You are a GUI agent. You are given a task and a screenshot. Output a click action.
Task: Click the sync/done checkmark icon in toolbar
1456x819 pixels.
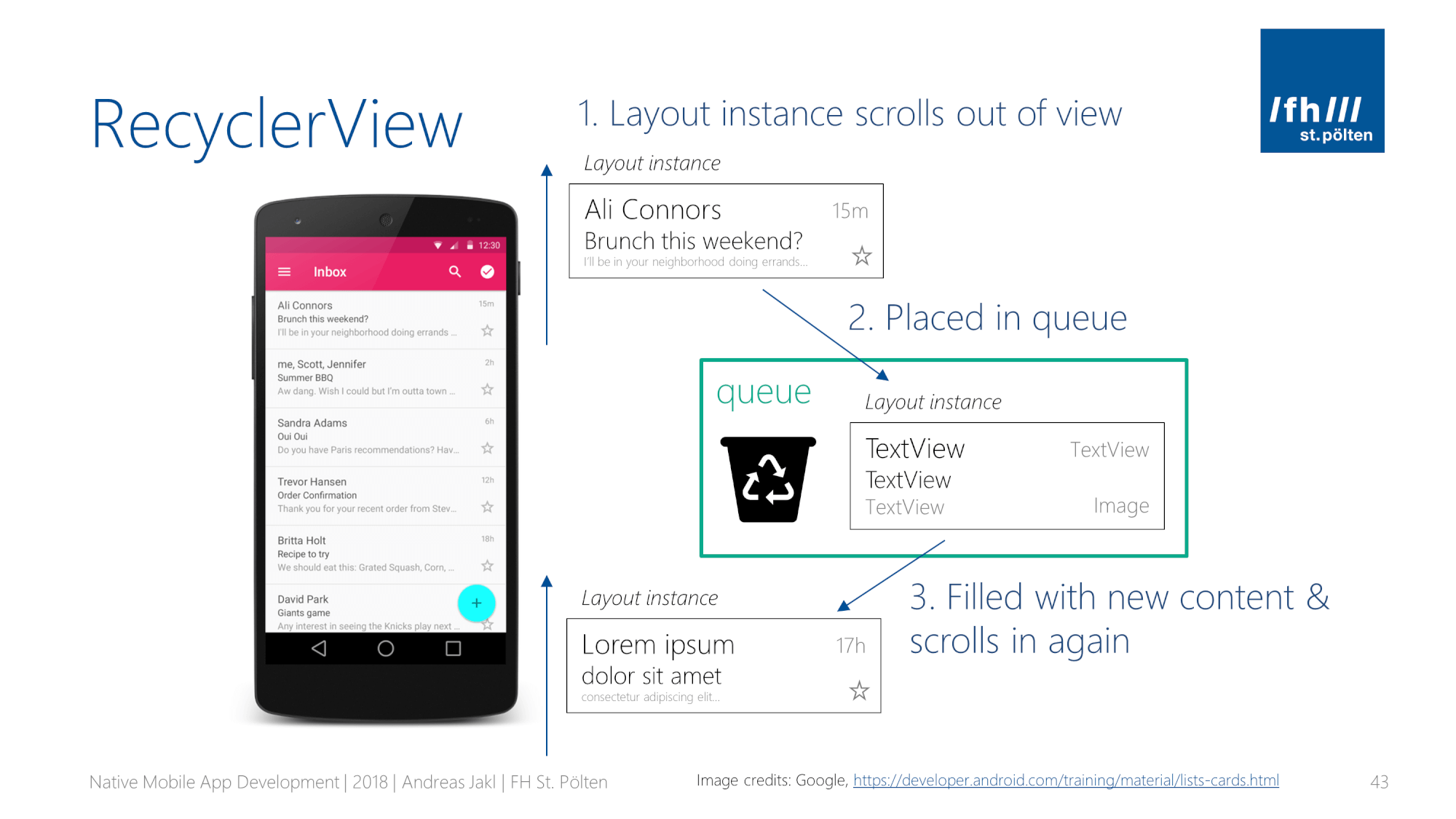(x=488, y=272)
